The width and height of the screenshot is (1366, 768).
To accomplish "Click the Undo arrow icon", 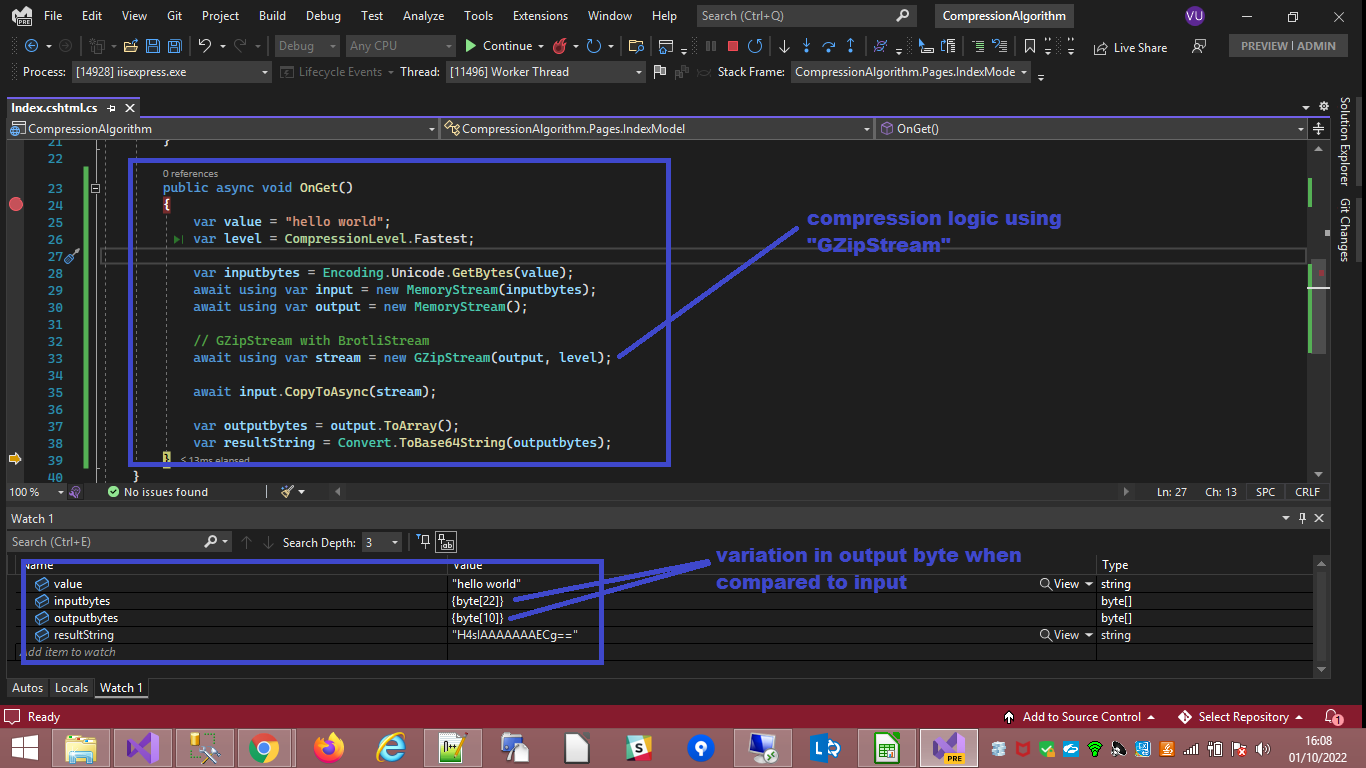I will [x=205, y=46].
